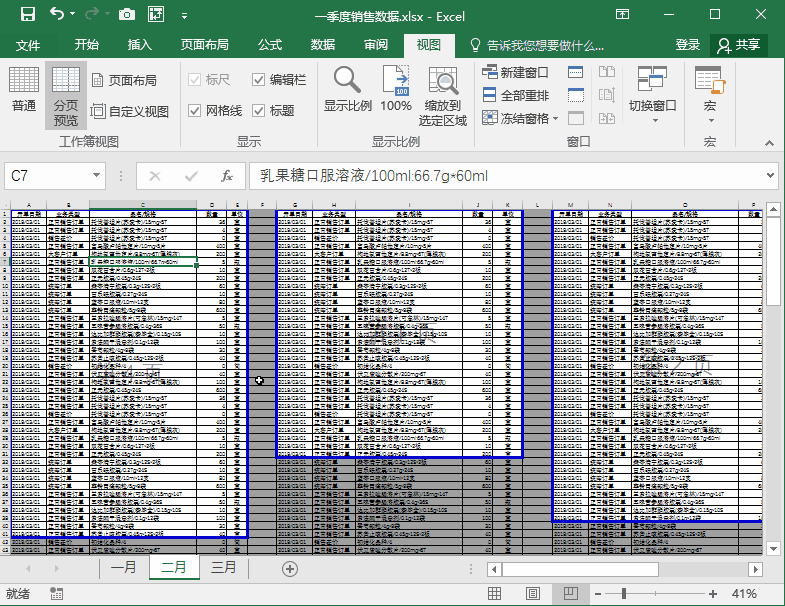This screenshot has width=785, height=606.
Task: Open the 数据 ribbon tab
Action: (x=322, y=45)
